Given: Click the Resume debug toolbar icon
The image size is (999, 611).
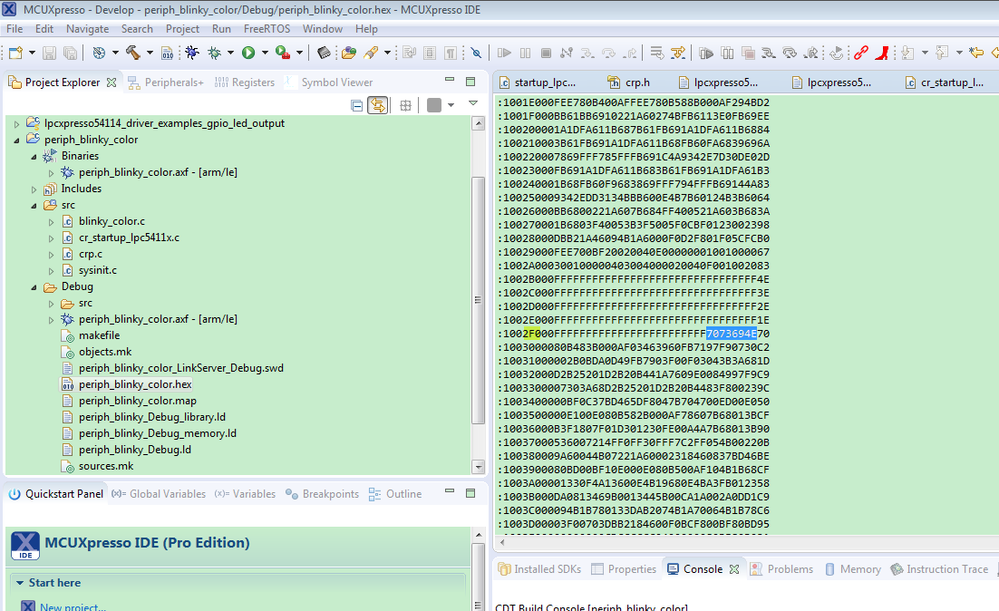Looking at the screenshot, I should coord(504,53).
